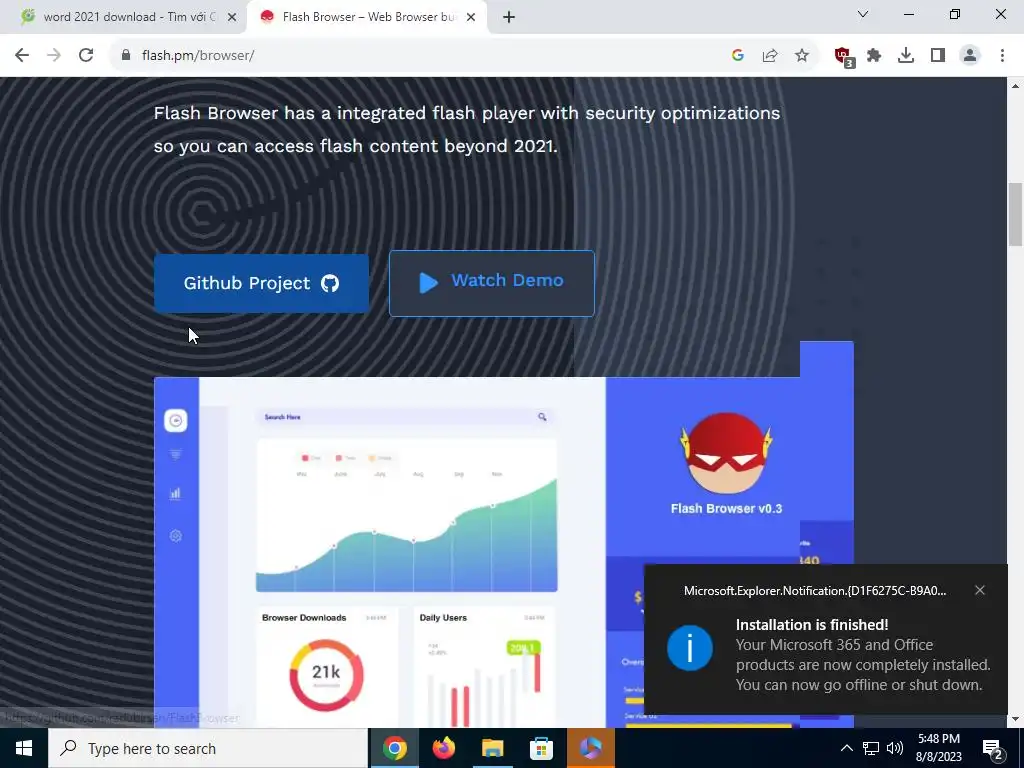Toggle the side panel icon
Viewport: 1024px width, 768px height.
point(938,56)
